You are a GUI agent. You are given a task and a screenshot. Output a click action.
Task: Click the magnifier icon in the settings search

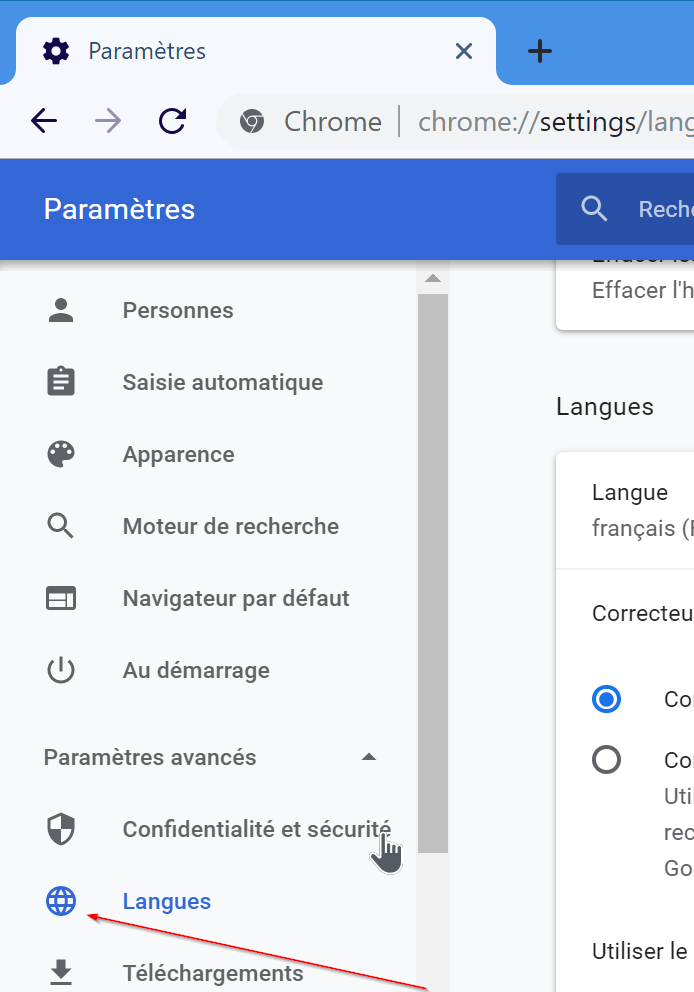[x=594, y=208]
